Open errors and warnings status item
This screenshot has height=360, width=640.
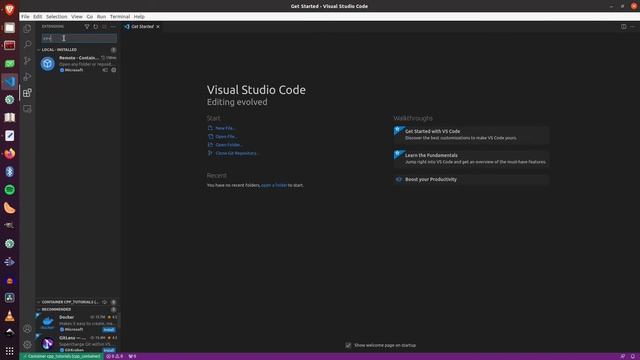[115, 356]
